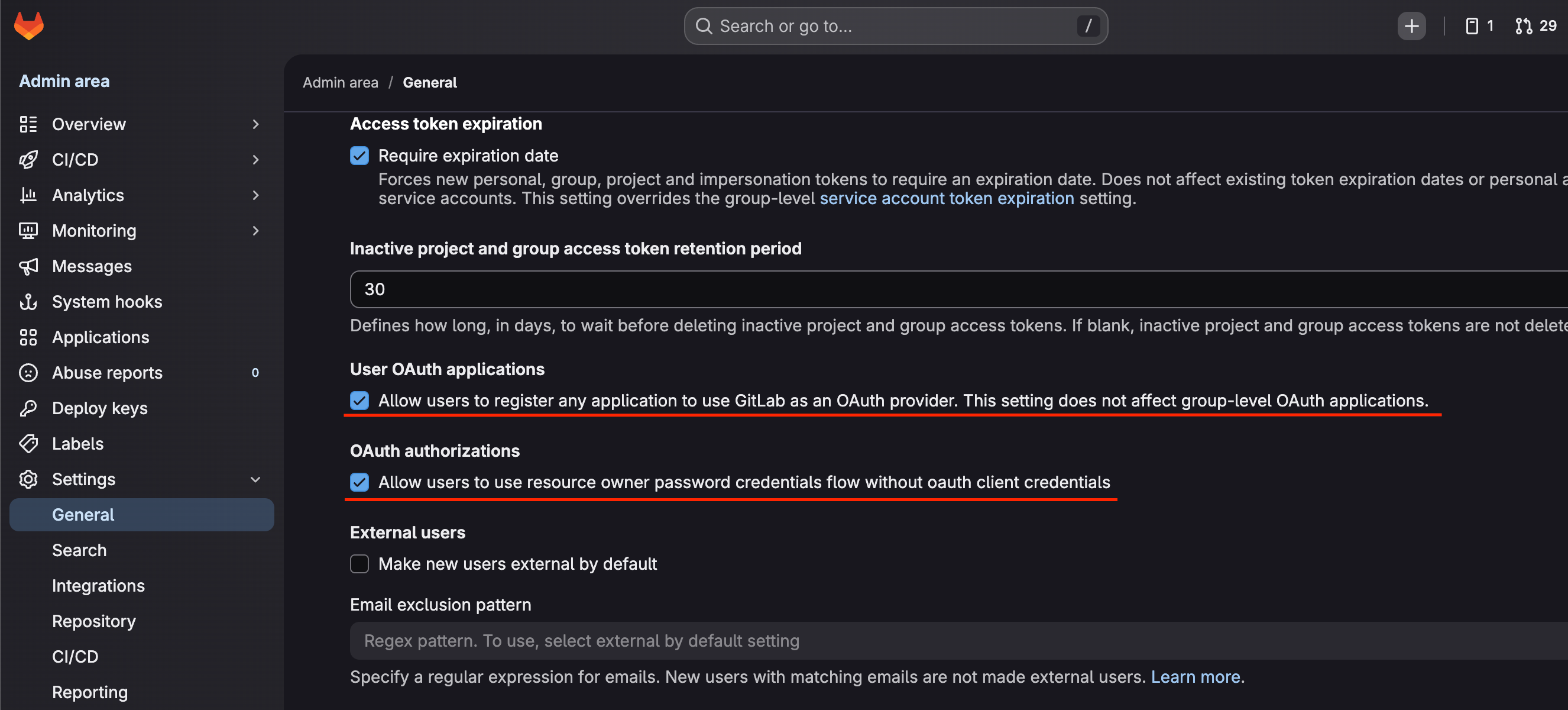The width and height of the screenshot is (1568, 710).
Task: Click the System hooks anchor icon
Action: pyautogui.click(x=28, y=301)
